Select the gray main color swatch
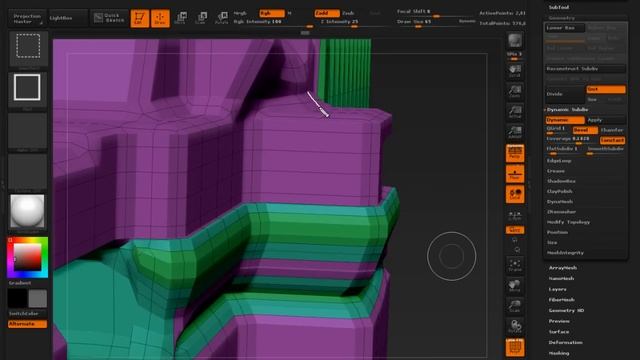Image resolution: width=640 pixels, height=360 pixels. pyautogui.click(x=38, y=299)
